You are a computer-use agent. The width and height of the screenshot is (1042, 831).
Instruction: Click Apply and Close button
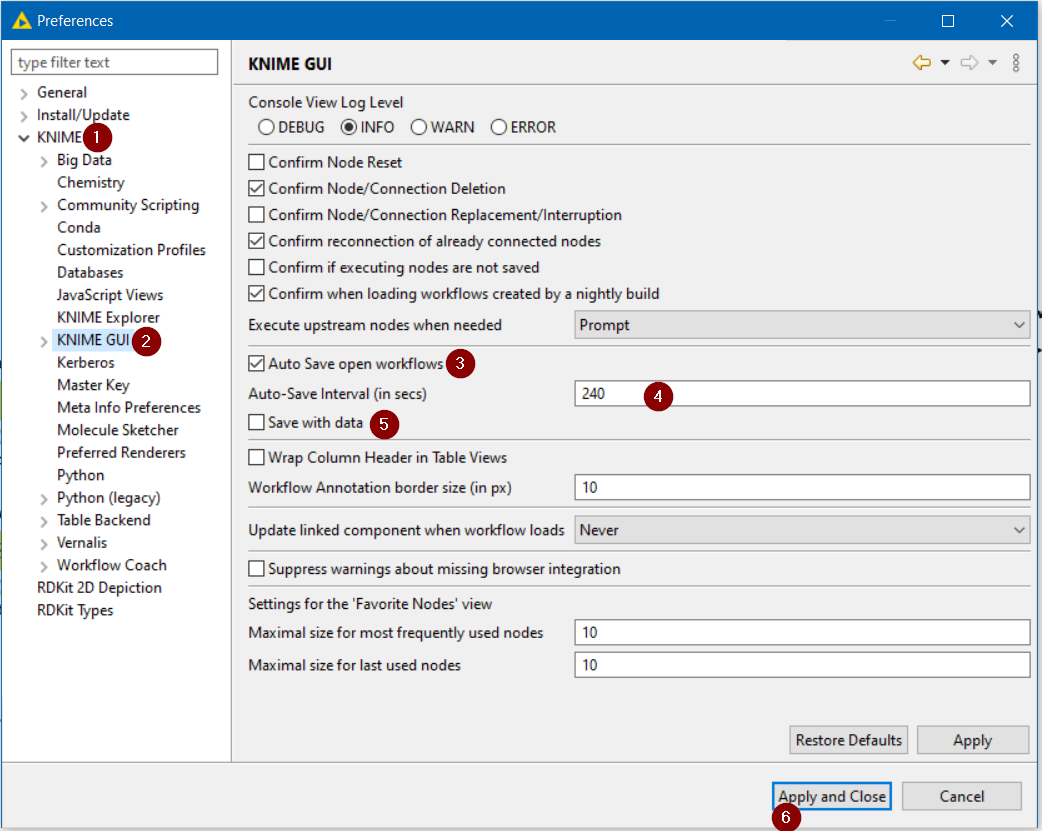click(x=832, y=796)
